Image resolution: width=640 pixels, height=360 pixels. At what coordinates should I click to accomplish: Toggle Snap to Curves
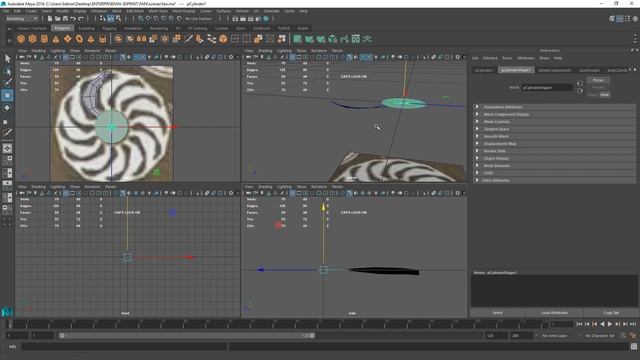coord(148,18)
